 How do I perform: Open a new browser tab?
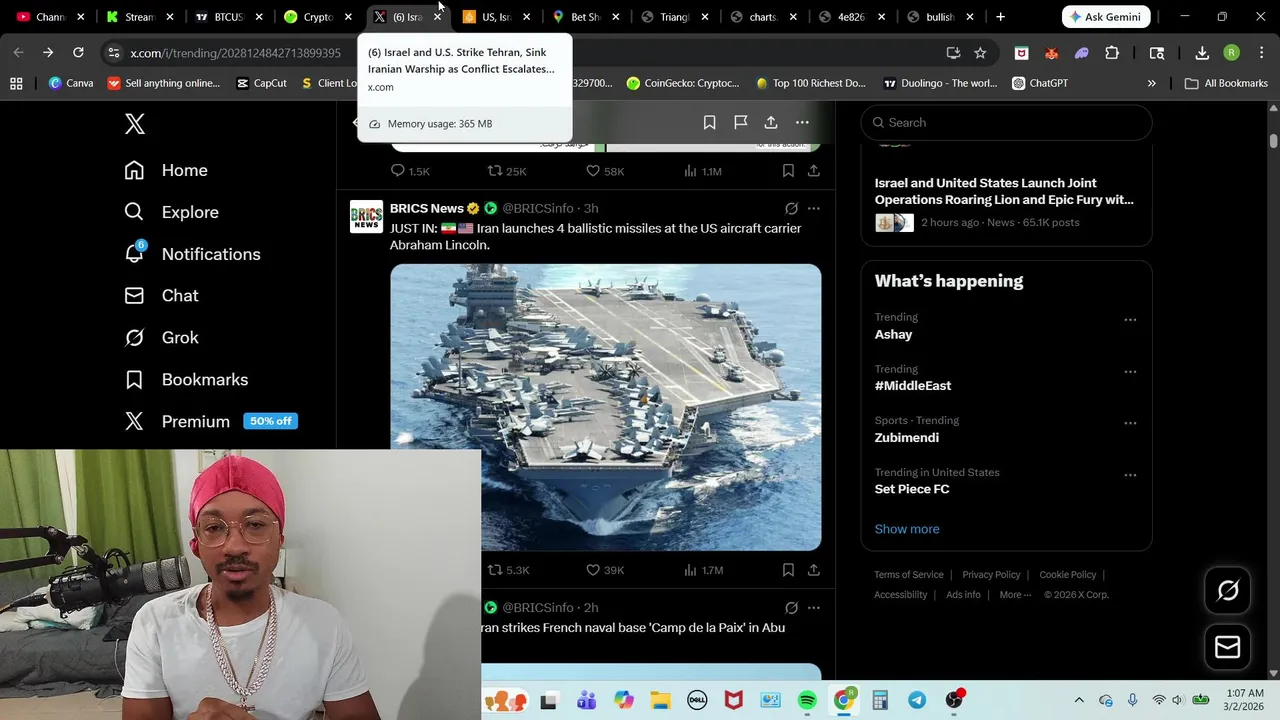point(1000,17)
